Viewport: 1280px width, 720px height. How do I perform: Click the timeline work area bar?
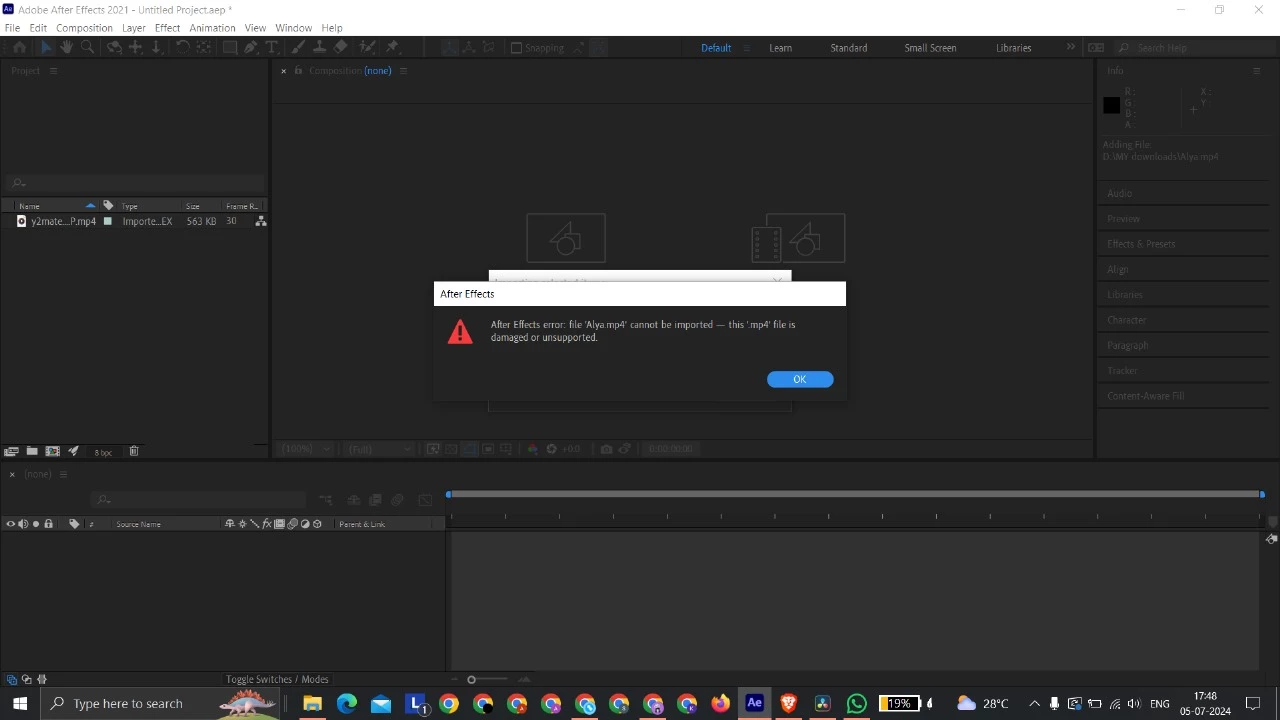coord(855,494)
